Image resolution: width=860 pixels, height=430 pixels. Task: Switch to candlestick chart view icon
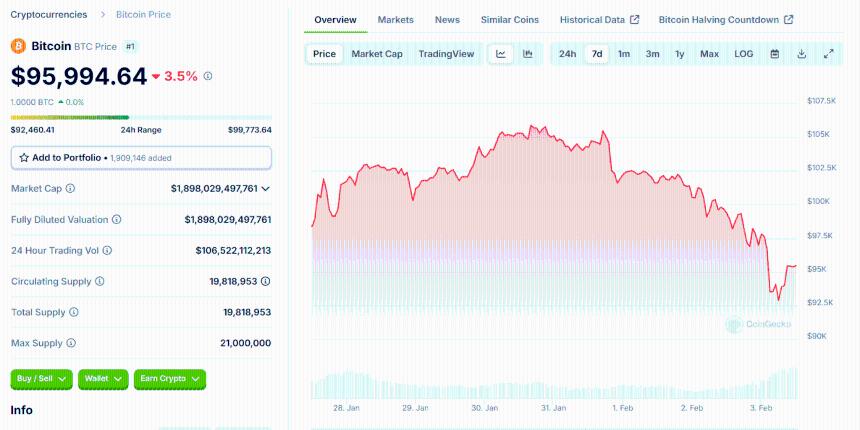(x=528, y=54)
